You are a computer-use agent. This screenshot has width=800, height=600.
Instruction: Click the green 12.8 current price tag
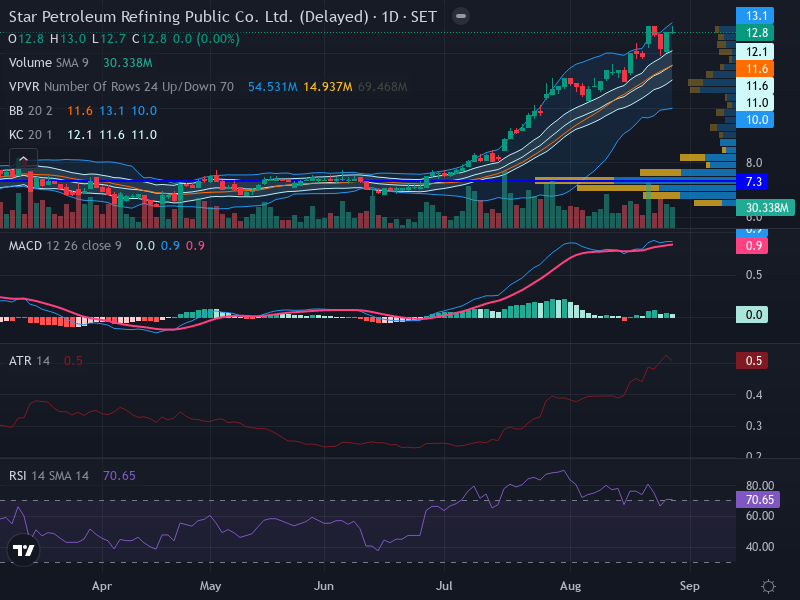click(755, 33)
